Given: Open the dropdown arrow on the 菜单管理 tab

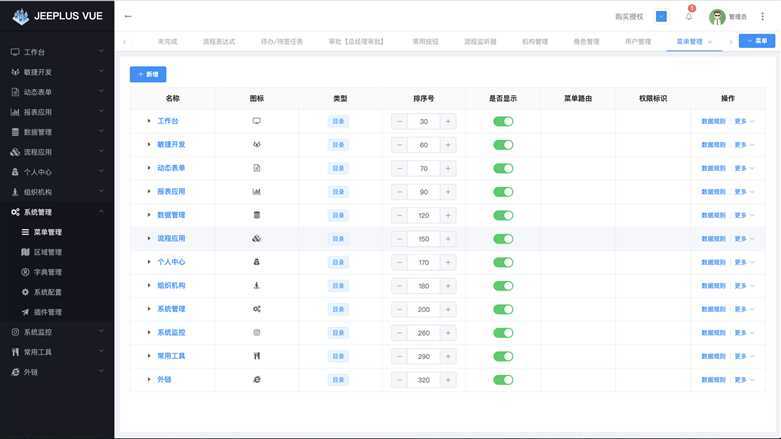Looking at the screenshot, I should 710,41.
